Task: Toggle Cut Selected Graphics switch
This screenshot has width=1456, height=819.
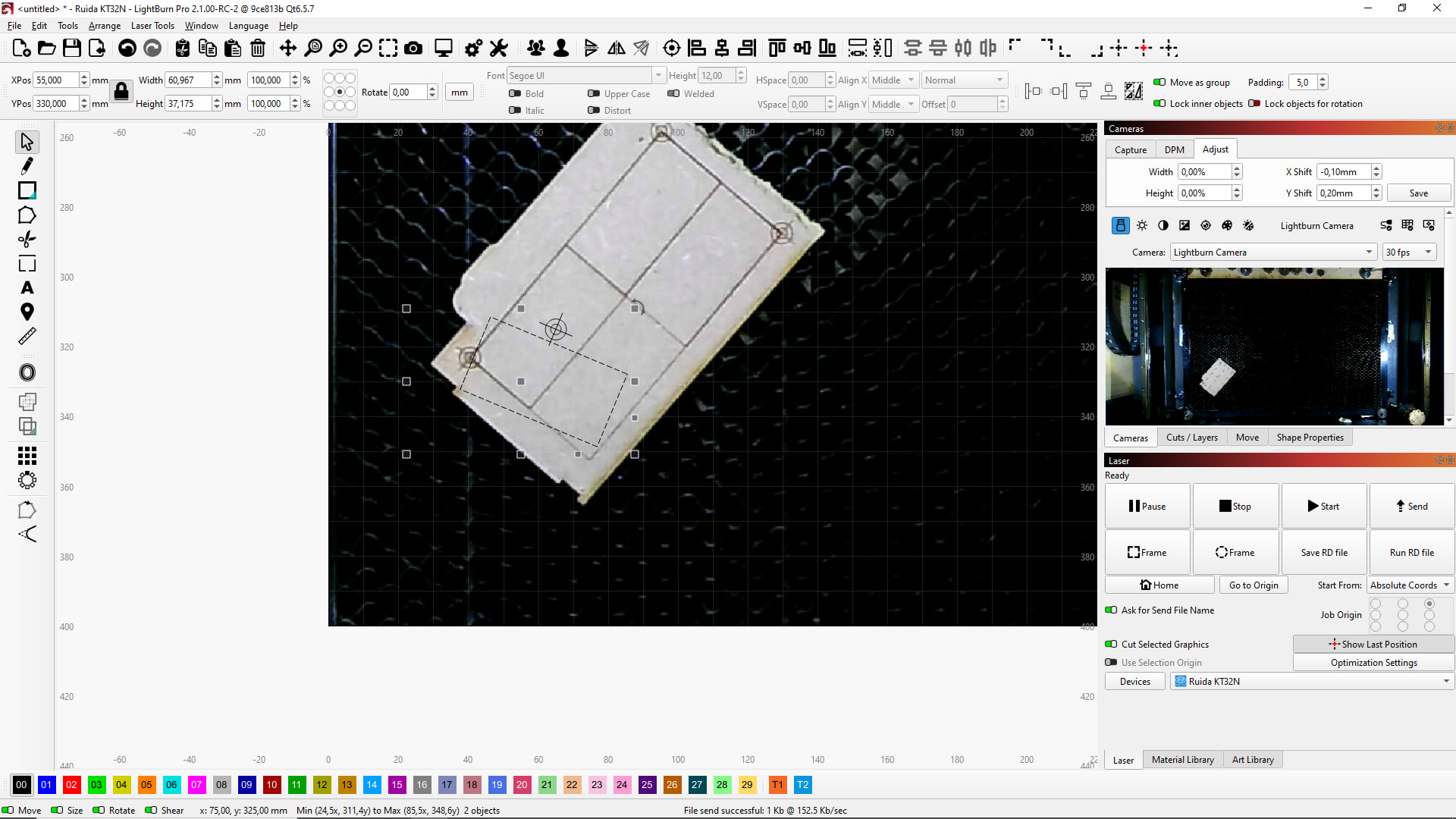Action: [1111, 644]
